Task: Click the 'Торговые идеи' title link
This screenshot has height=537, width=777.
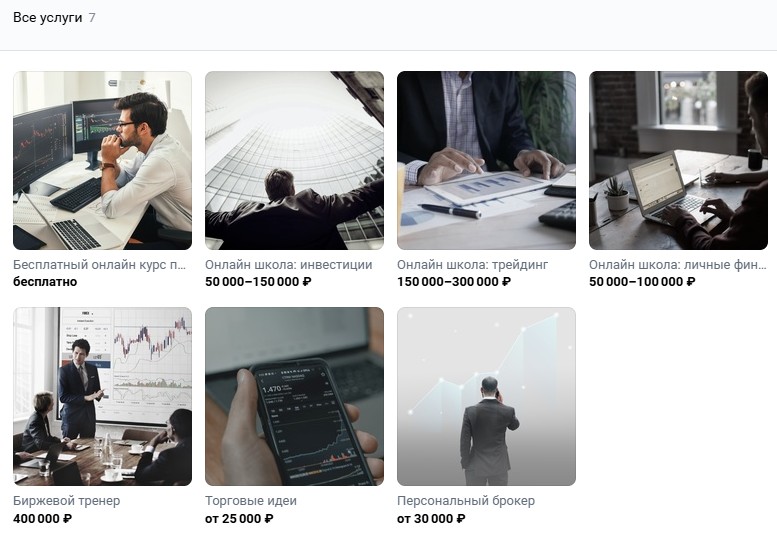Action: 251,501
